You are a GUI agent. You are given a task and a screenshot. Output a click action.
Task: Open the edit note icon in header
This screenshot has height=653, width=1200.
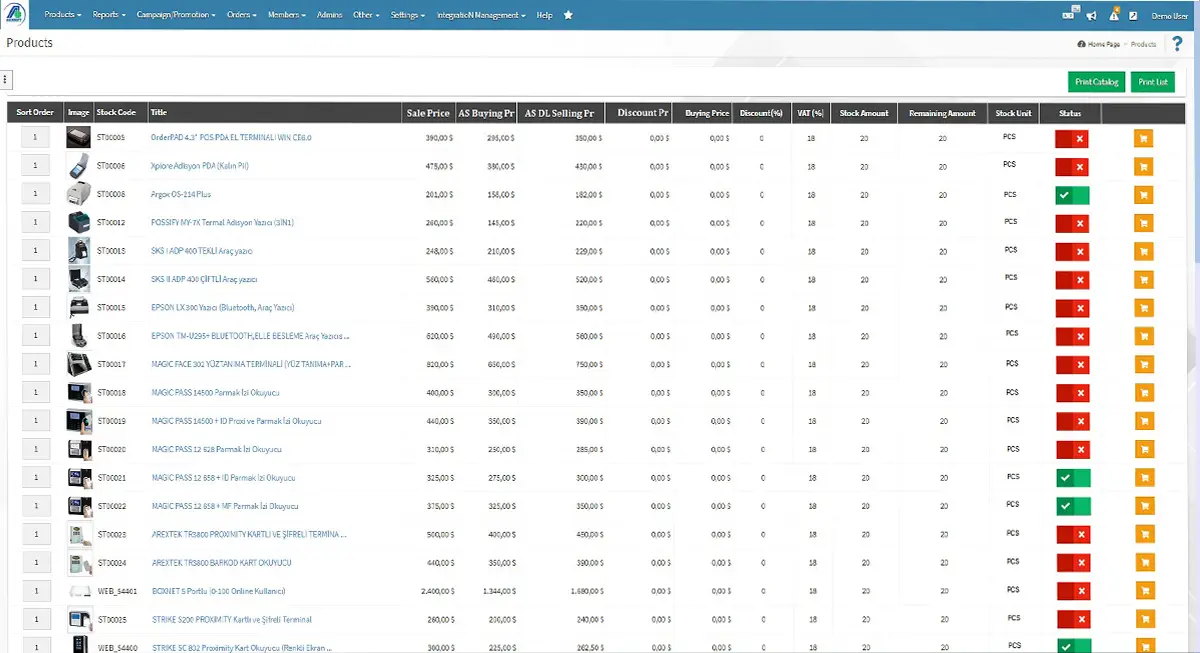coord(1133,15)
